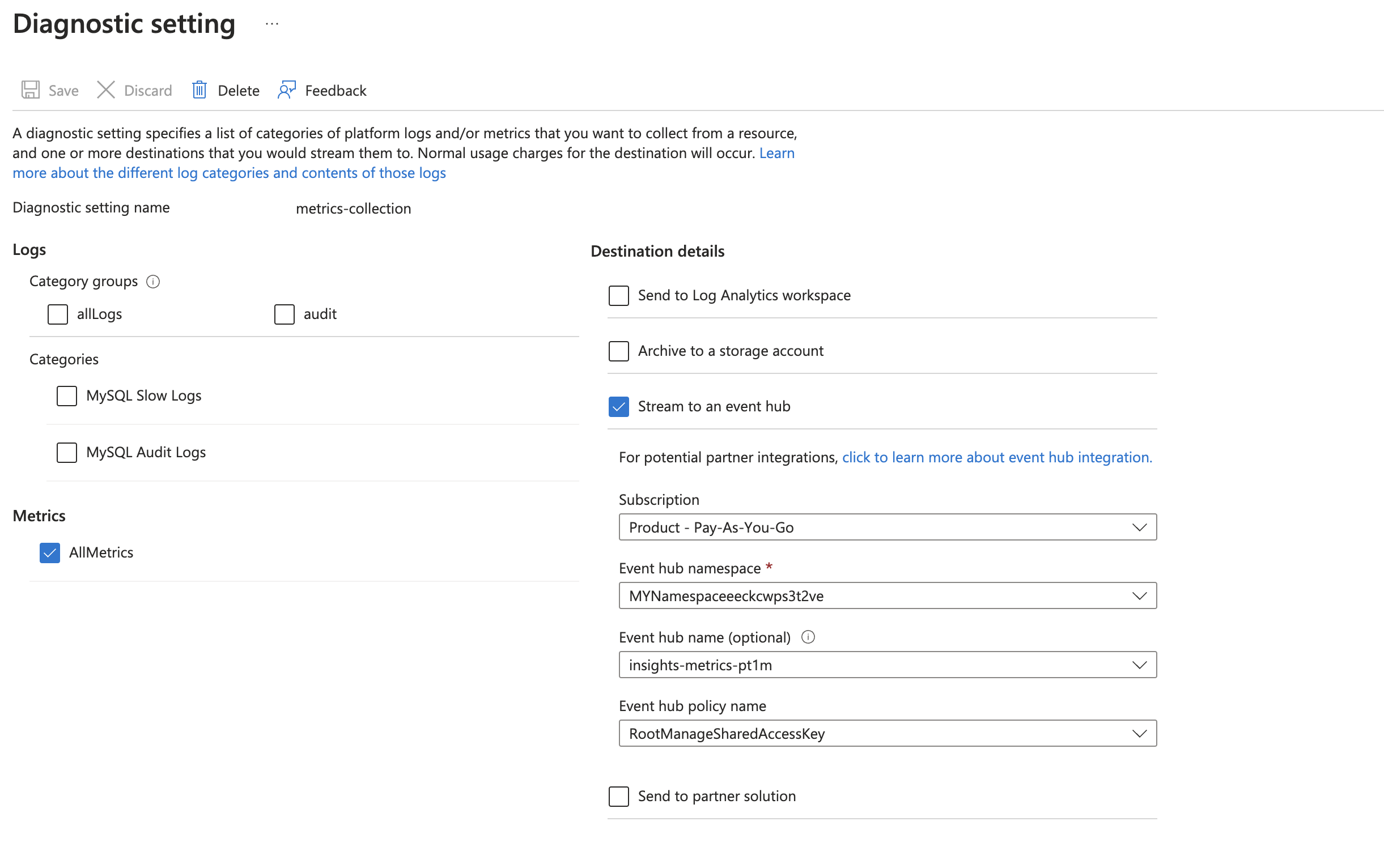Open the Event hub namespace dropdown
The height and width of the screenshot is (868, 1384).
[888, 596]
